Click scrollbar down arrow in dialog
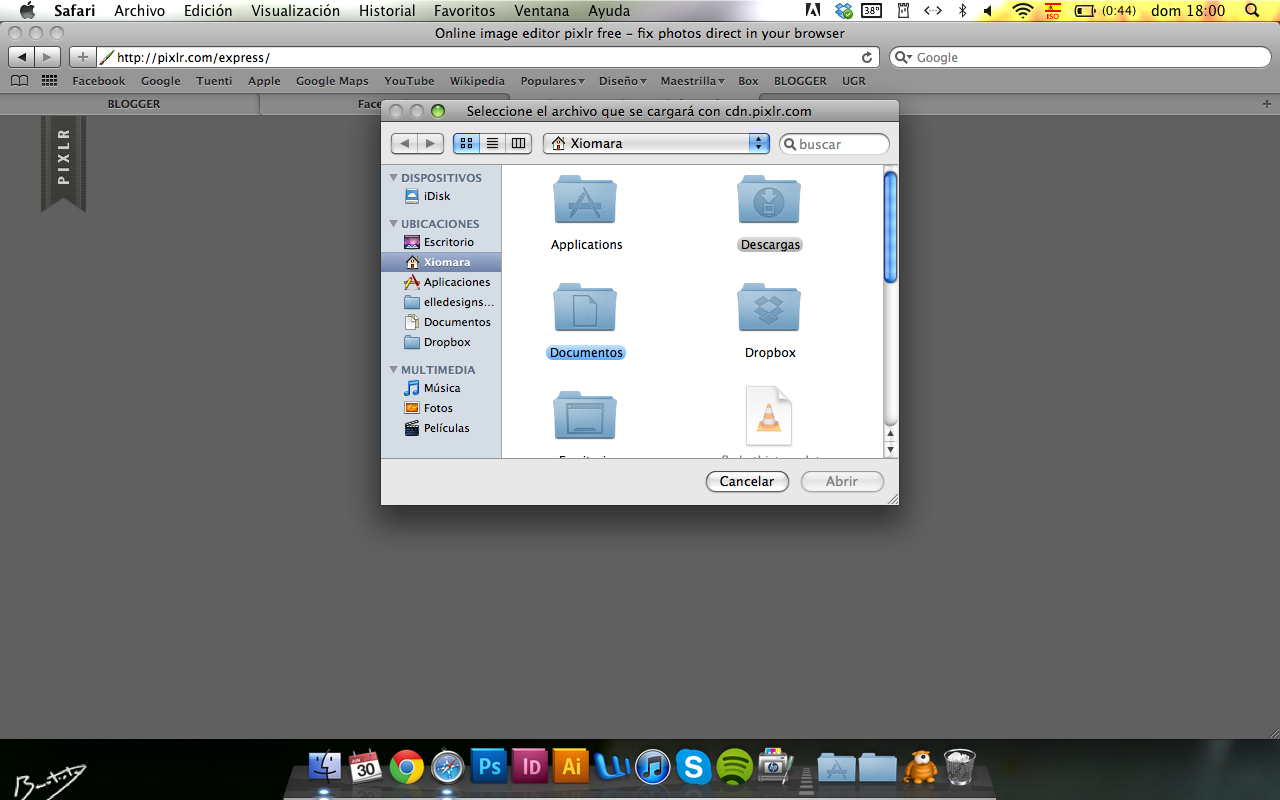This screenshot has height=800, width=1280. (890, 450)
